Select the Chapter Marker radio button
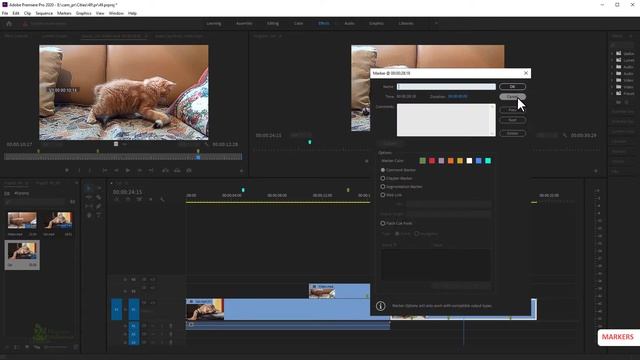 pyautogui.click(x=383, y=178)
